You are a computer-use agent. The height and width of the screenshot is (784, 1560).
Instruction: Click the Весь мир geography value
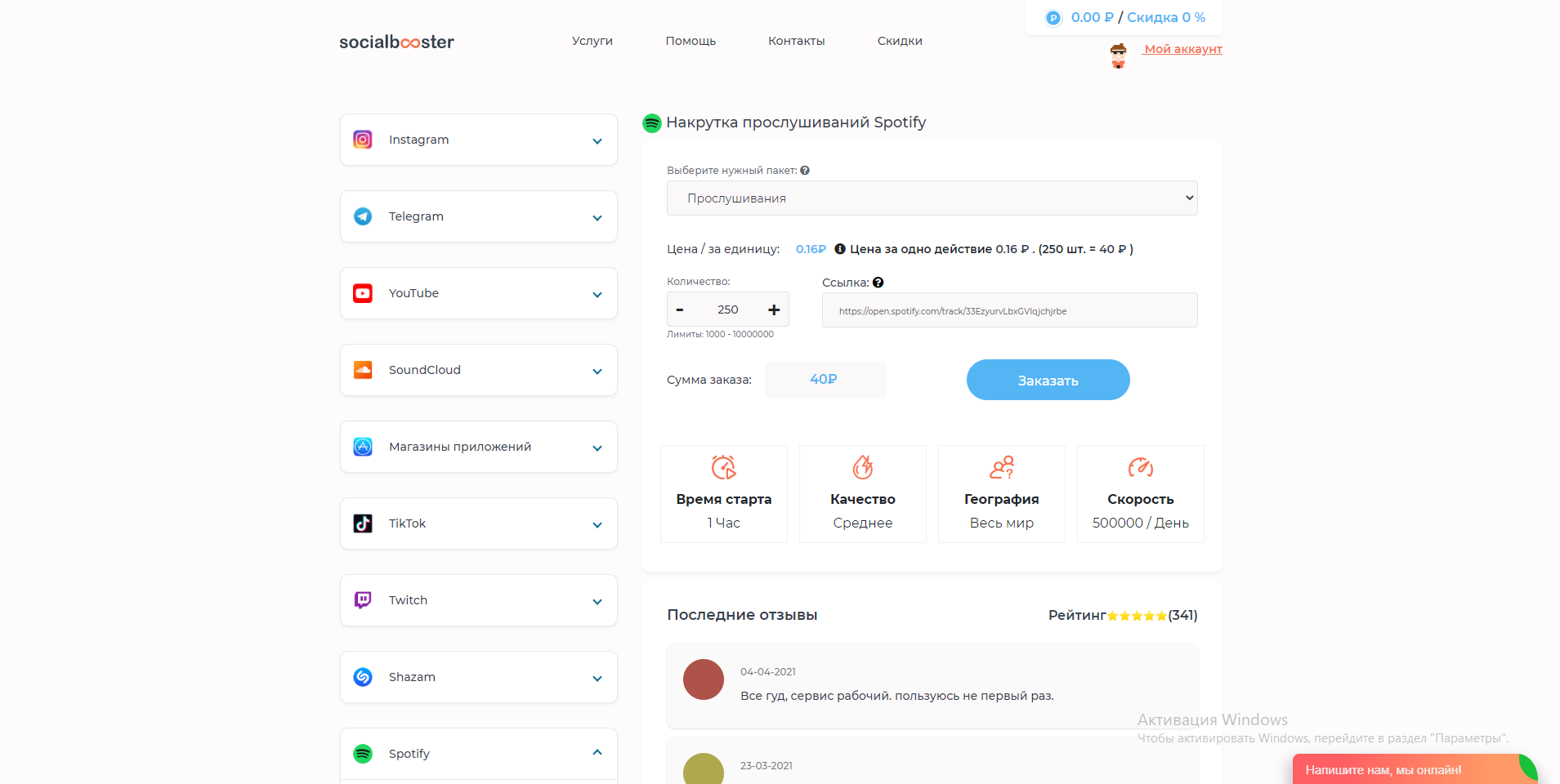(1002, 523)
